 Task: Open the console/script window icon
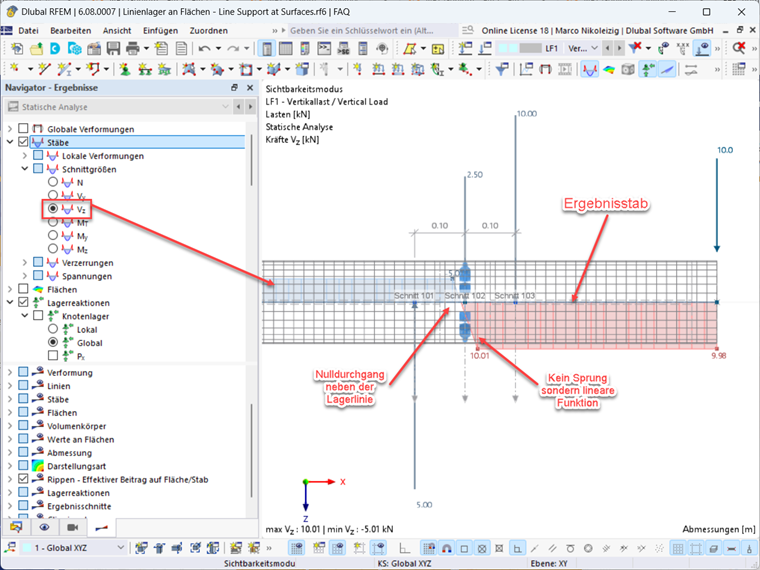coord(324,48)
